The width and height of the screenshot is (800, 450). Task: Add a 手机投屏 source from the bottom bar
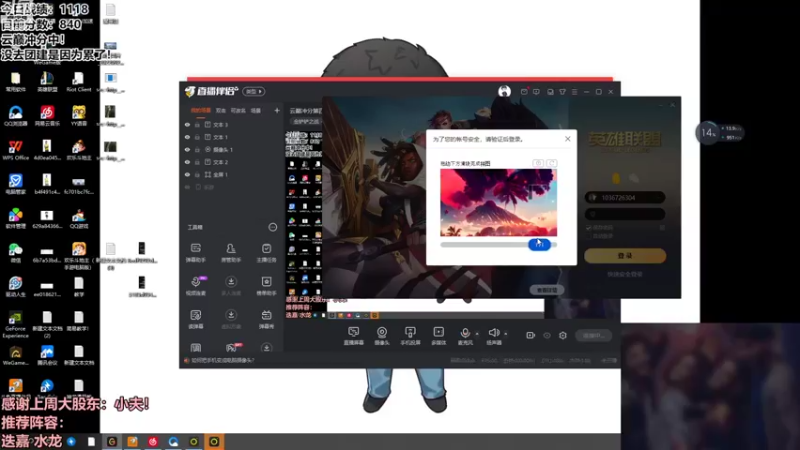point(410,336)
